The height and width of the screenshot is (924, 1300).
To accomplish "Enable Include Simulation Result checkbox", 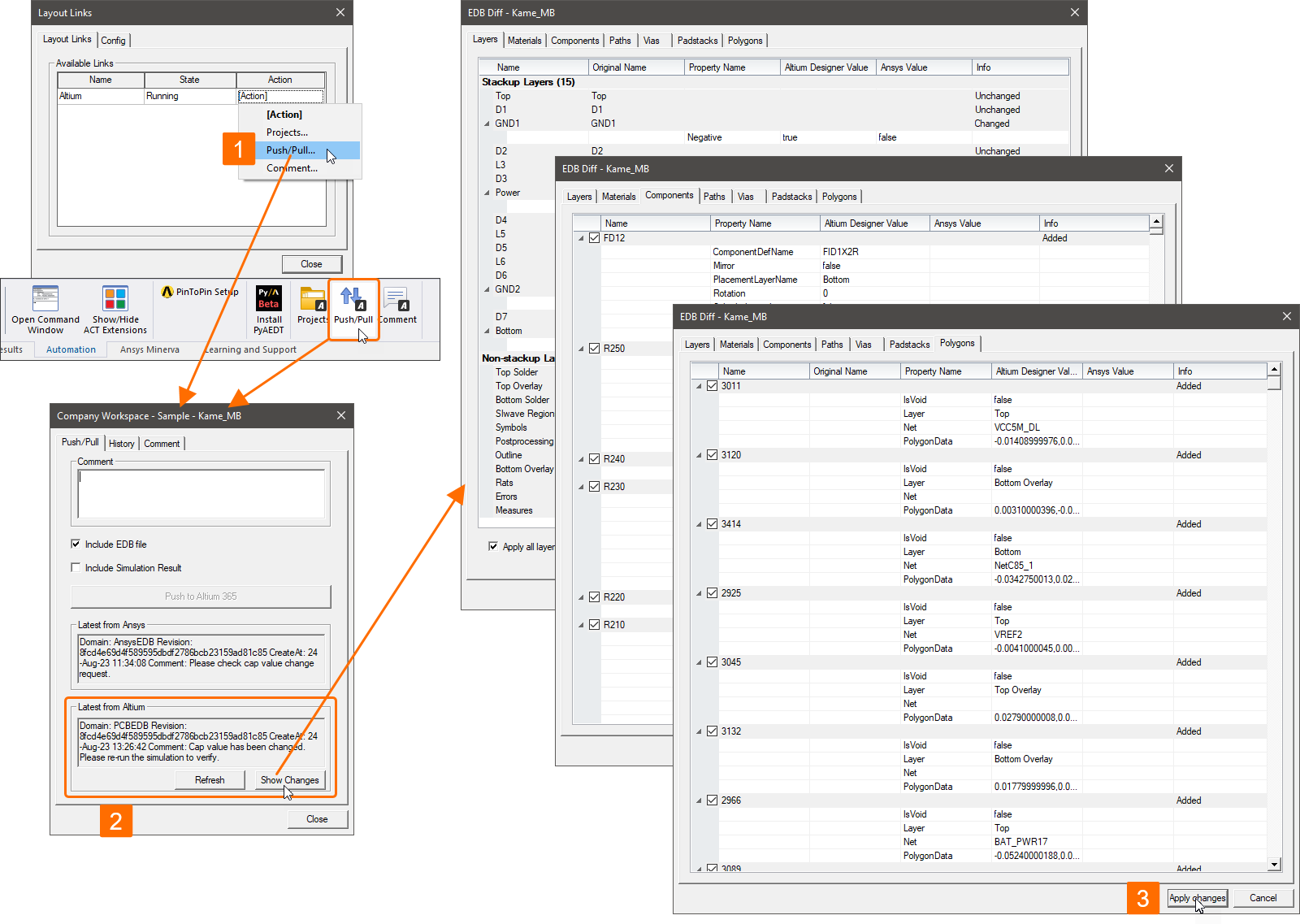I will point(76,567).
